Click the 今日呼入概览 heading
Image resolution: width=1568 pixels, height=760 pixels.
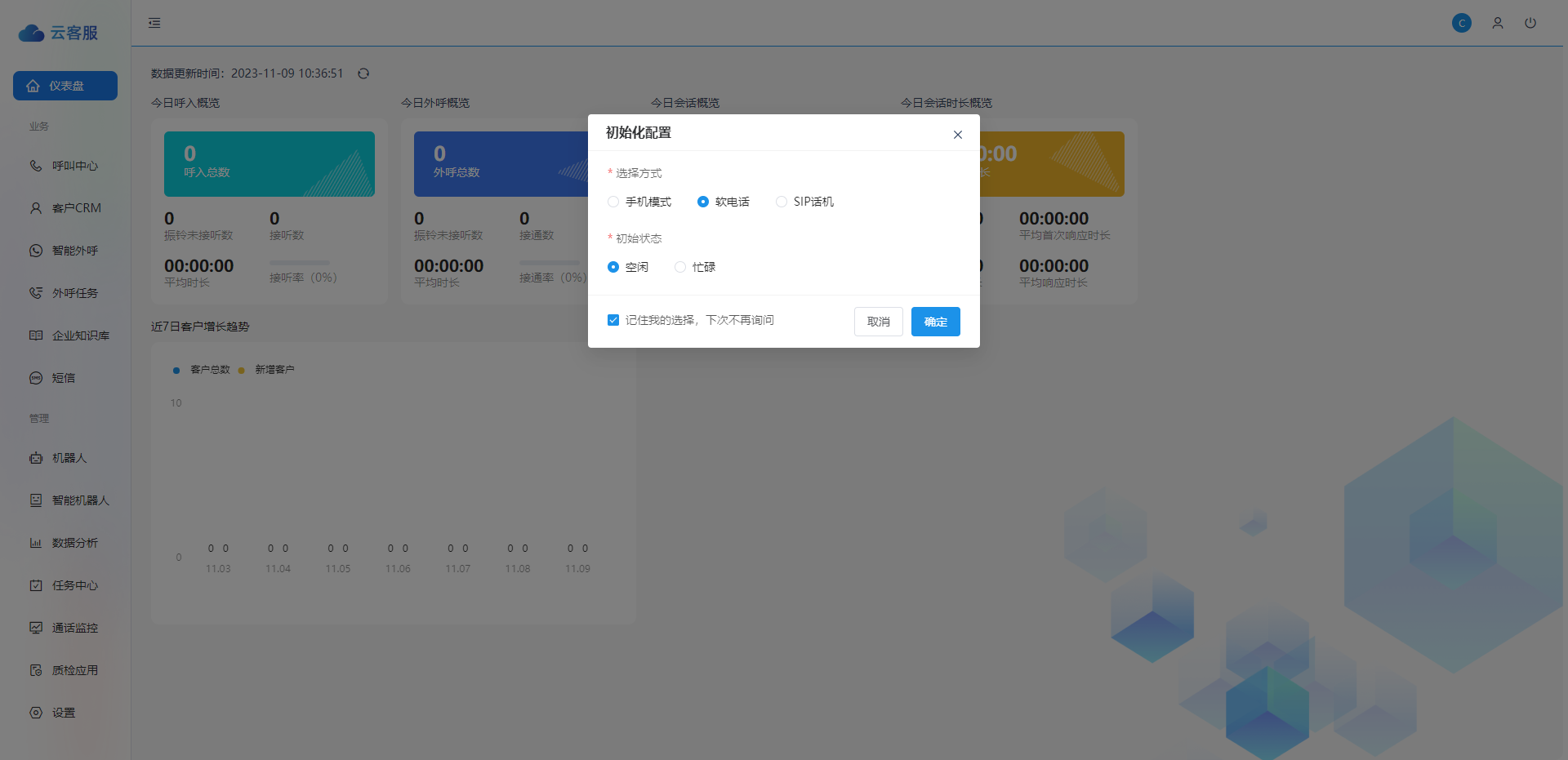pyautogui.click(x=185, y=103)
